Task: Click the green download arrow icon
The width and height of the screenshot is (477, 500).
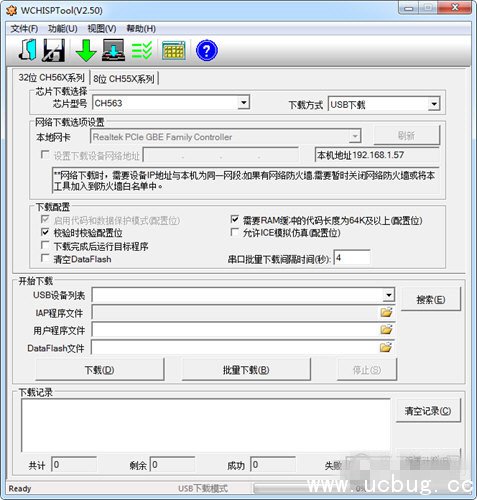Action: (86, 50)
